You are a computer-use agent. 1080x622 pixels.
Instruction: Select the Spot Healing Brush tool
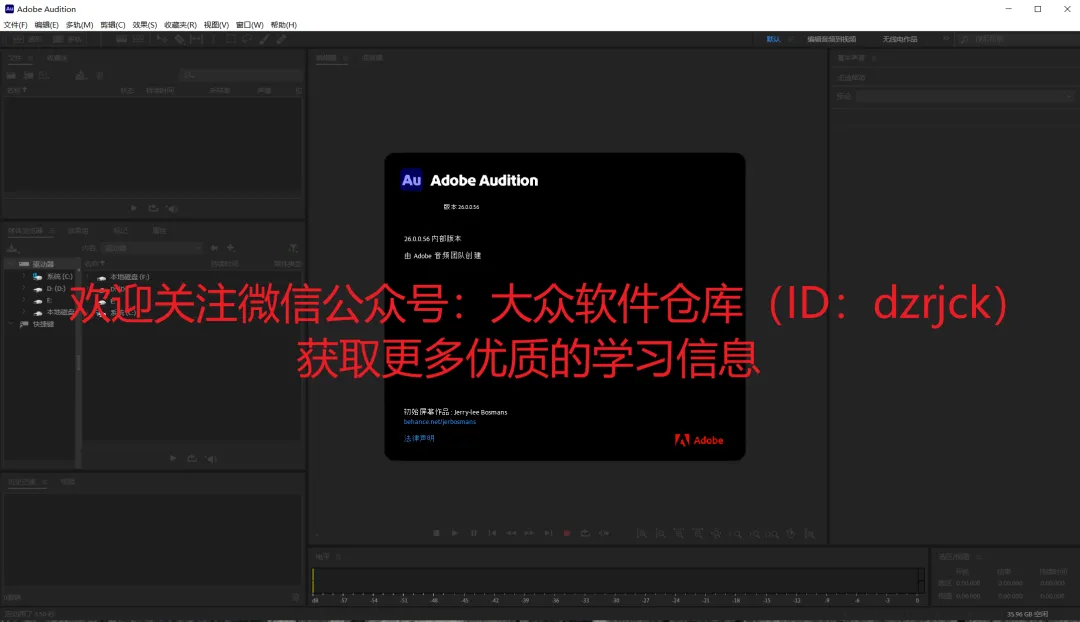click(x=282, y=39)
